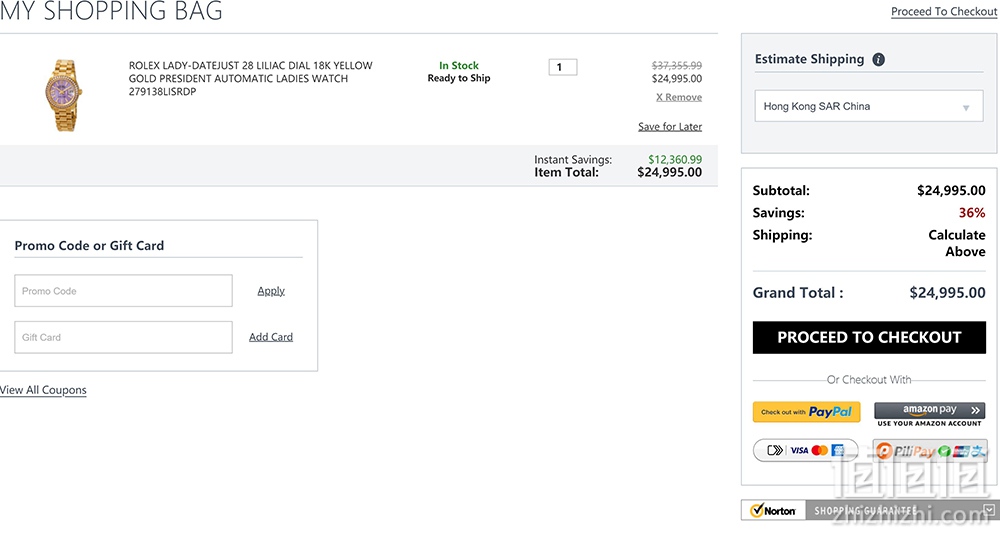
Task: Apply the promo code
Action: click(x=271, y=291)
